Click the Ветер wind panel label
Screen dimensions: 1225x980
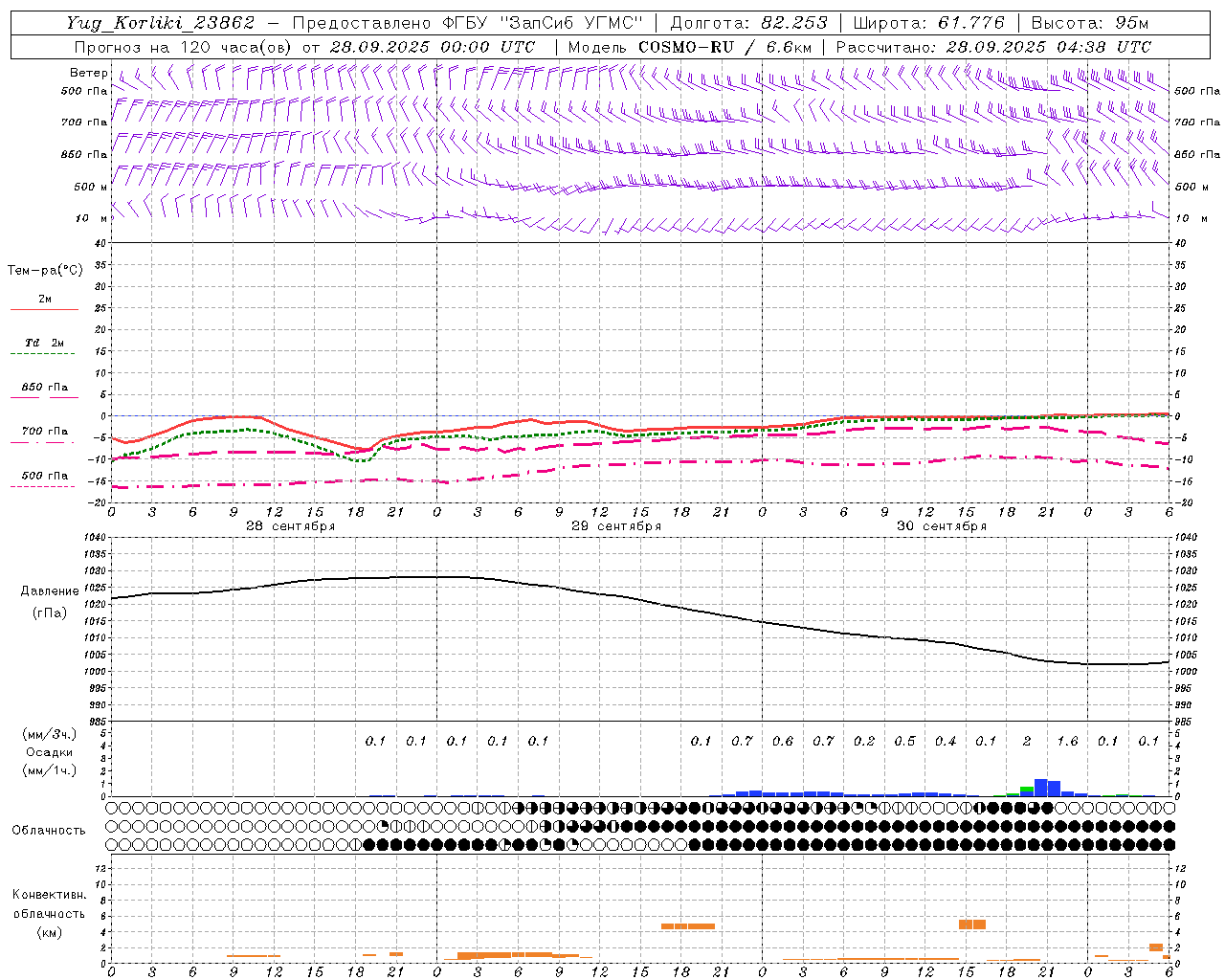88,73
